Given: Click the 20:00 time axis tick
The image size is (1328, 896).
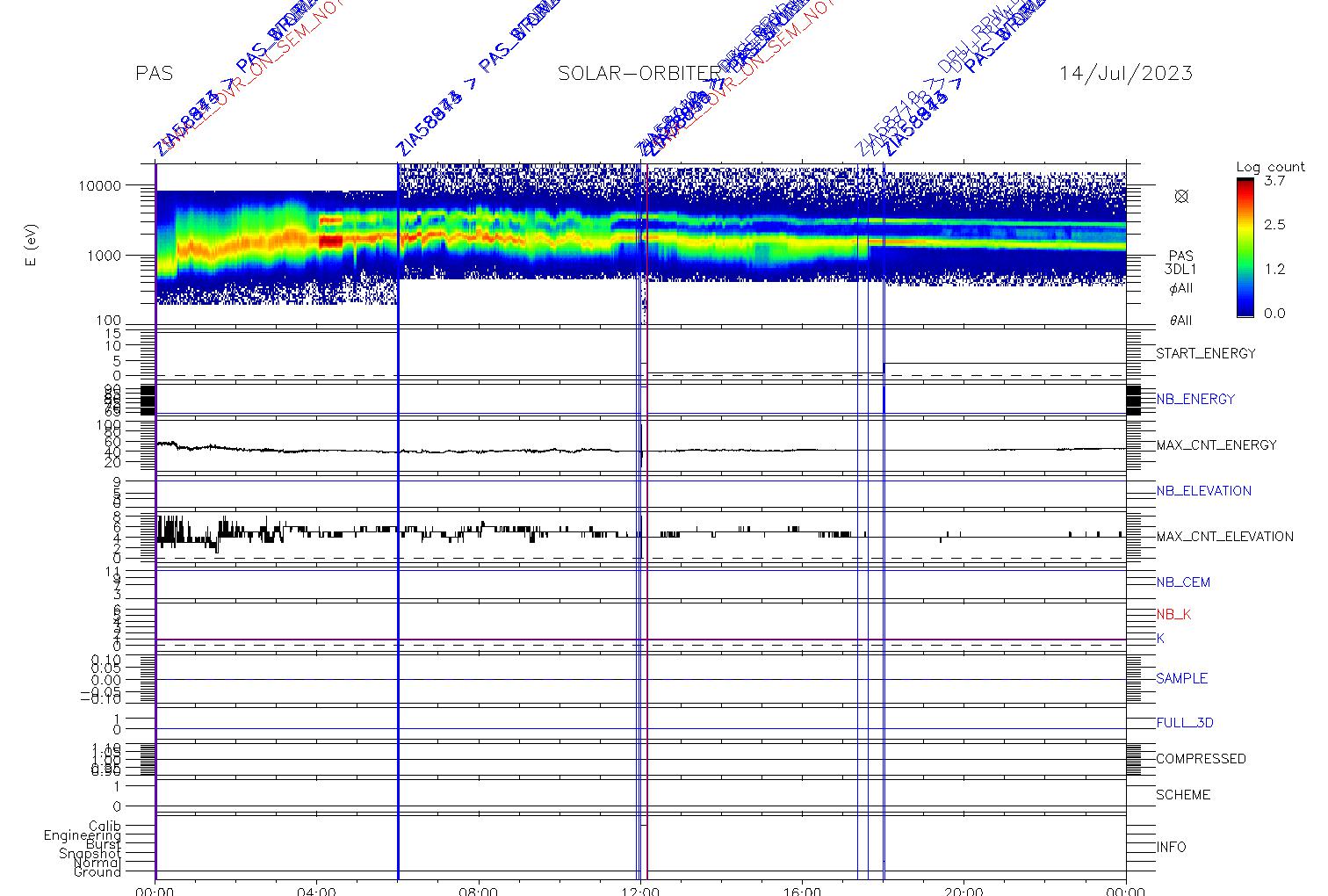Looking at the screenshot, I should (964, 890).
